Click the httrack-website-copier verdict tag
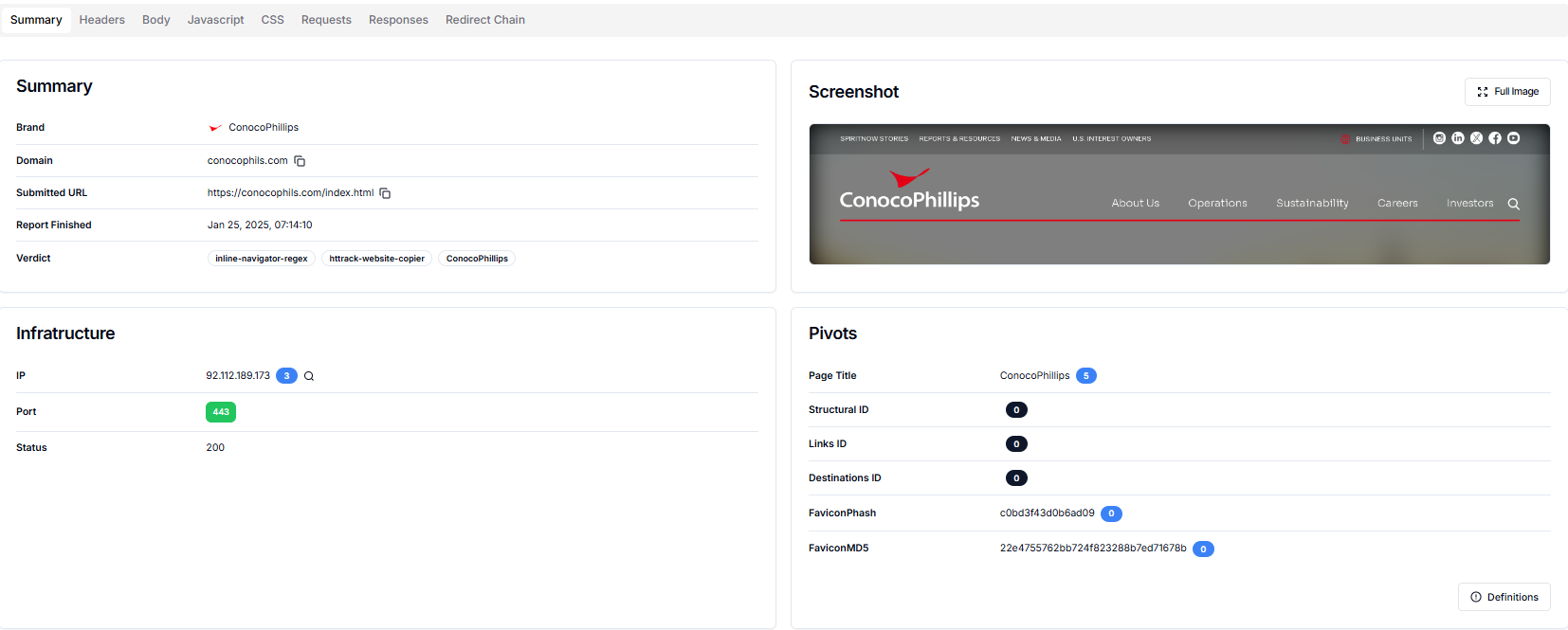Screen dimensions: 1568x630 coord(376,259)
